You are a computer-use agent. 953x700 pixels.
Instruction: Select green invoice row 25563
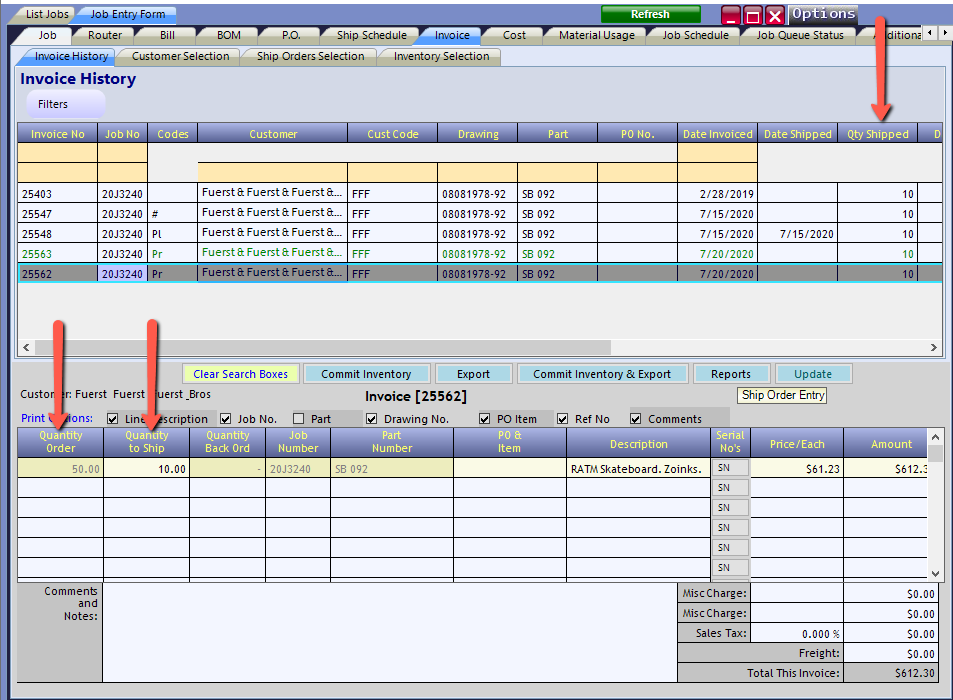[479, 254]
